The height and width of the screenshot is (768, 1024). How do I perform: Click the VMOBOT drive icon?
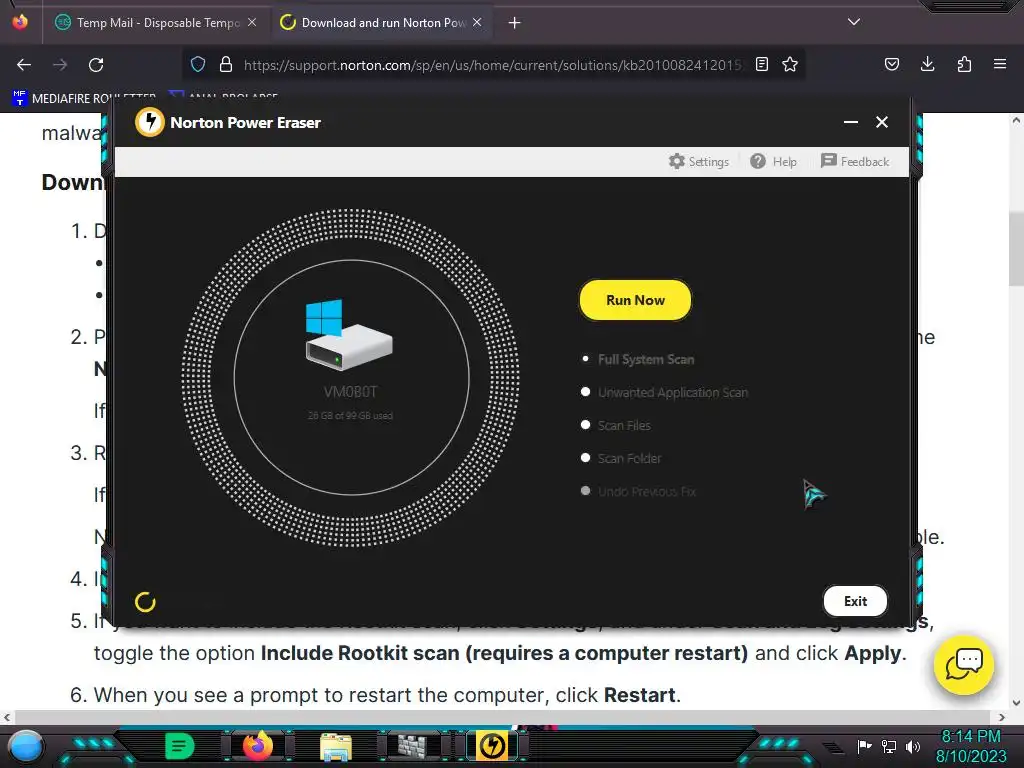(349, 335)
